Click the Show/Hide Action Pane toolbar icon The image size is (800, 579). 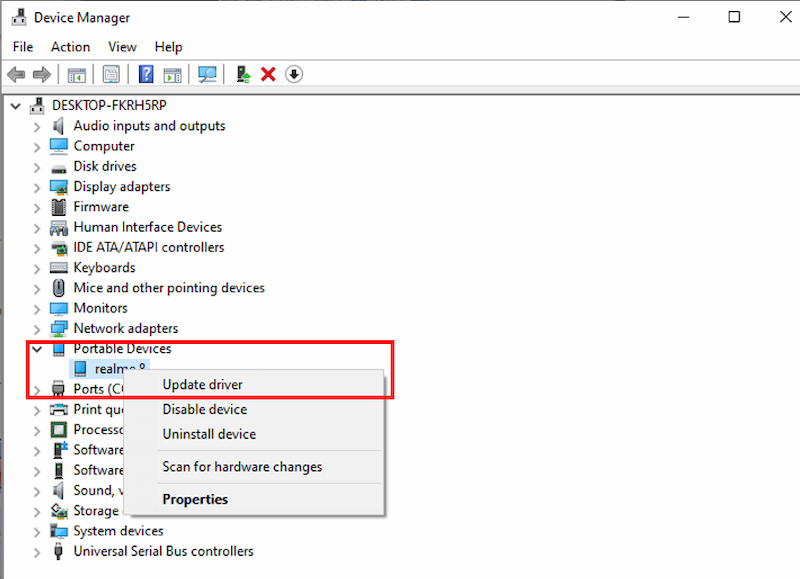click(172, 75)
